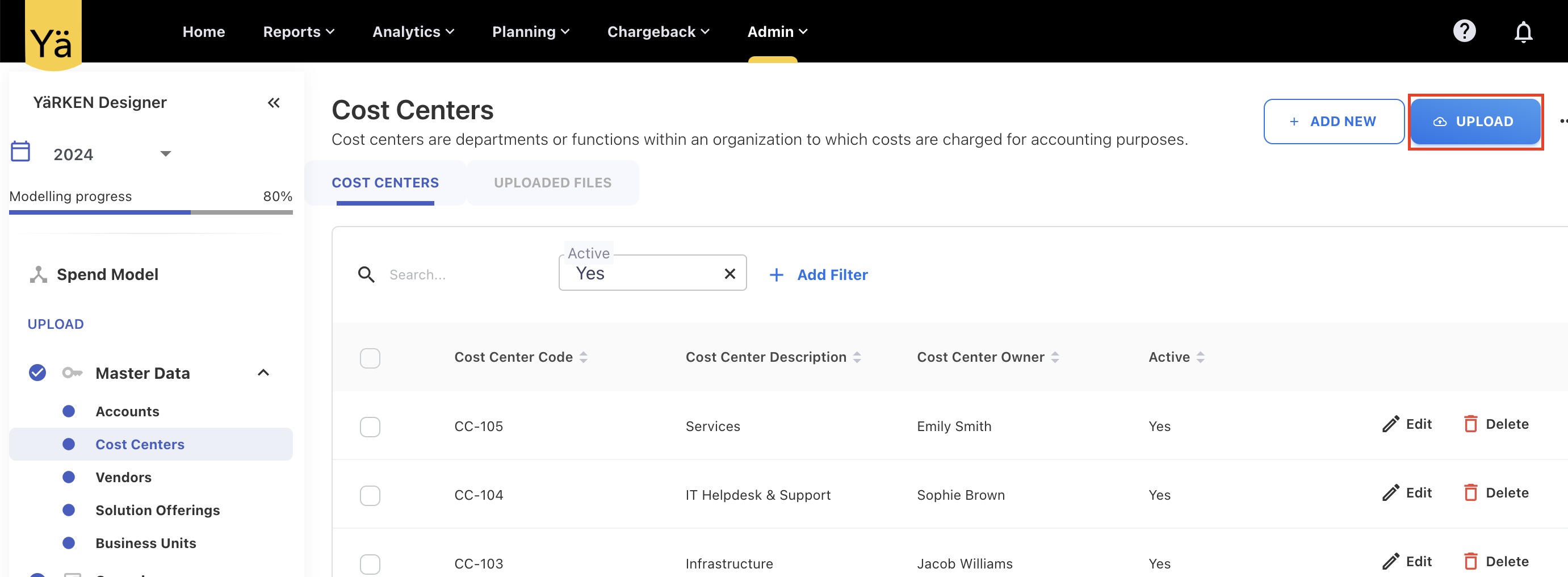Click the Add New button
This screenshot has height=577, width=1568.
(1333, 122)
